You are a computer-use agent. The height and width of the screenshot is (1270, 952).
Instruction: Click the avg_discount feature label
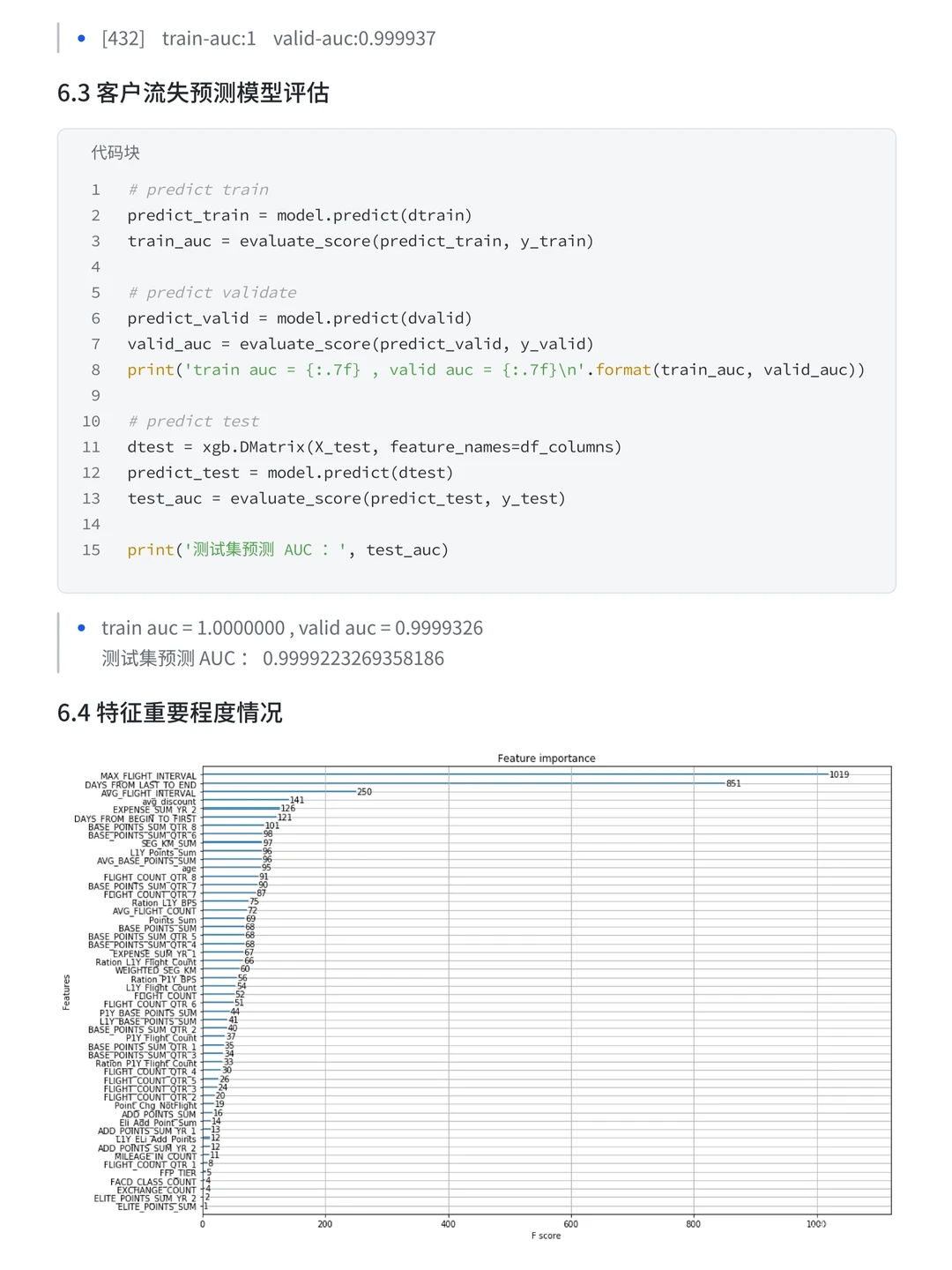pos(169,802)
